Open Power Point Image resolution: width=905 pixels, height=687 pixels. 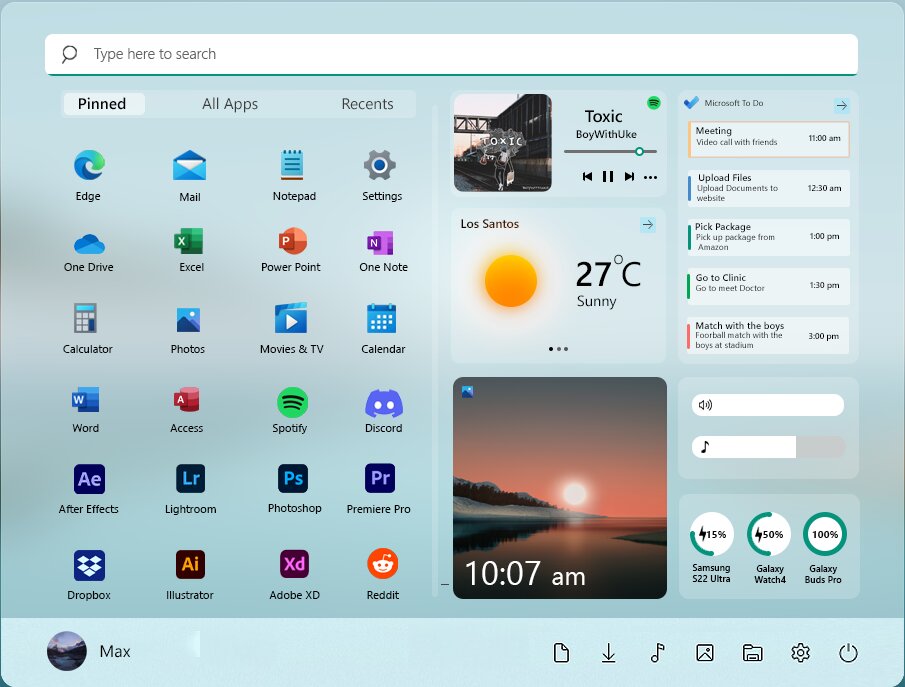click(x=293, y=241)
